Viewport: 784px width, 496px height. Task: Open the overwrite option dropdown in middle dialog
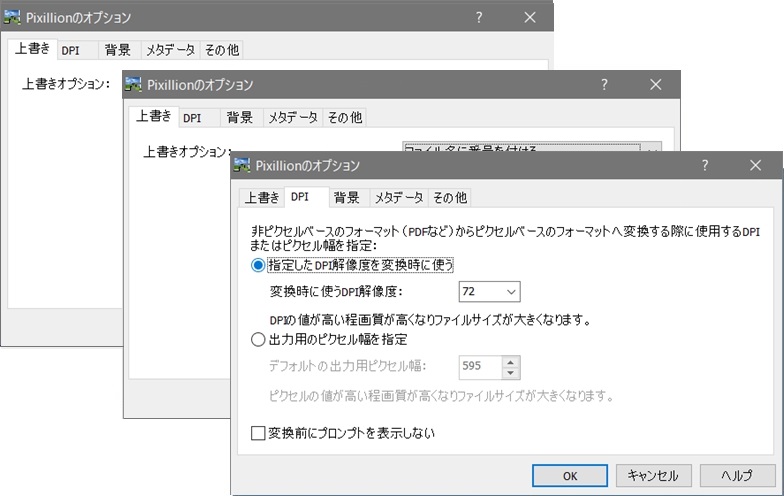coord(532,148)
